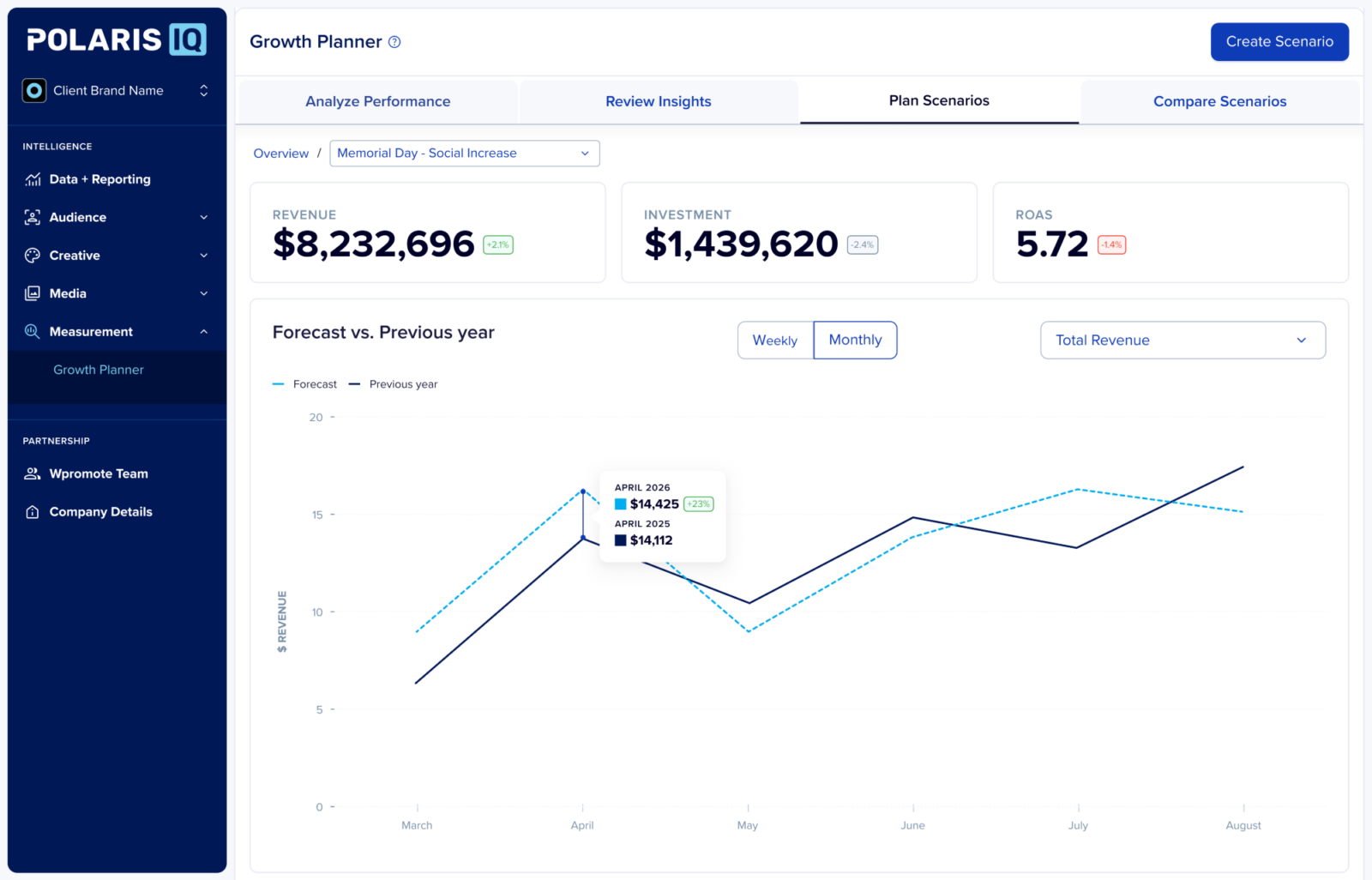Click the Measurement magnifier icon

coord(33,332)
